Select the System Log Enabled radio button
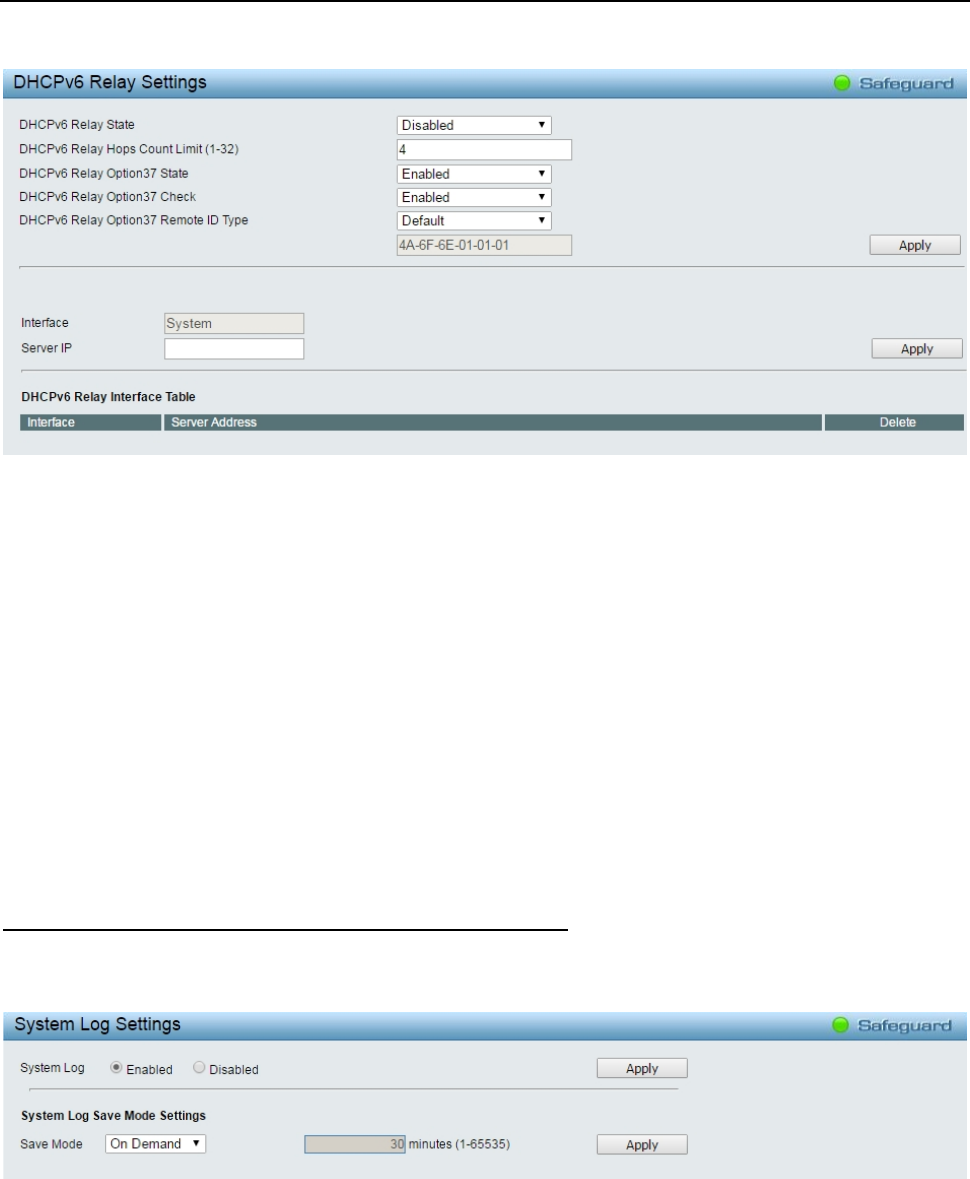Screen dimensions: 970x1179 tap(116, 1068)
